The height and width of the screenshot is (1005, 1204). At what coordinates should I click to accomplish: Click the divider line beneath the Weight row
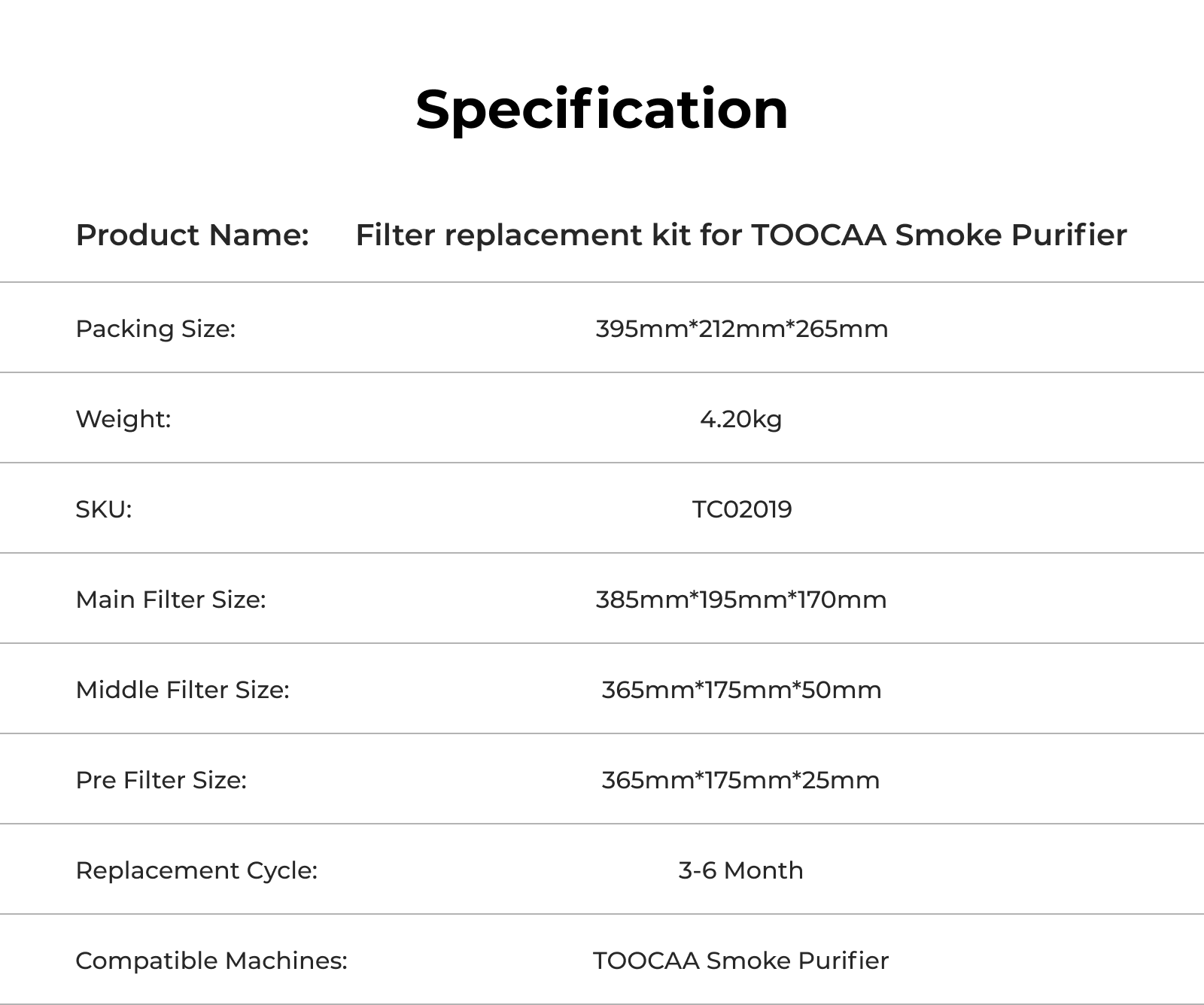[x=602, y=463]
